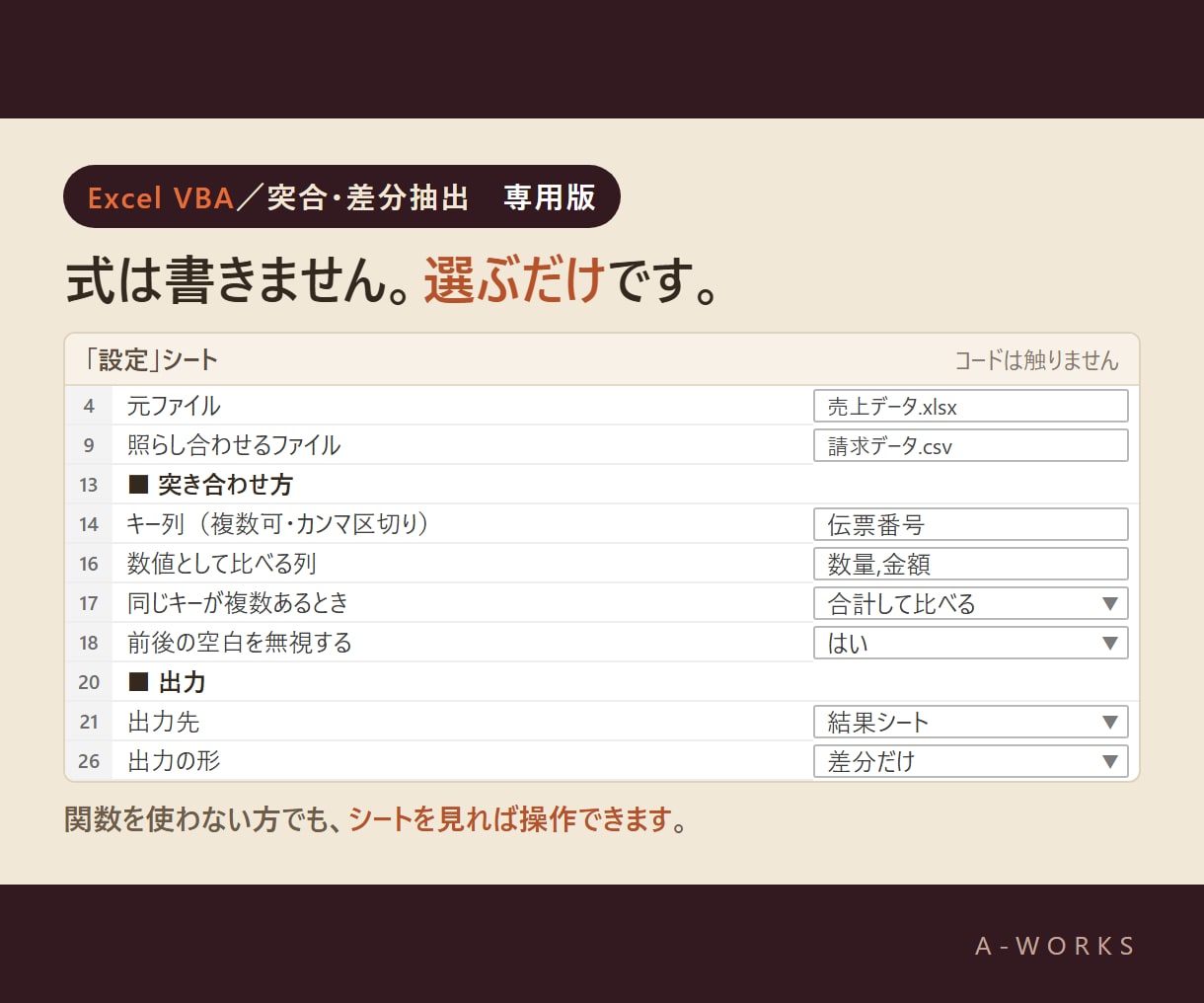
Task: Click the コードは触りません note
Action: [x=1036, y=360]
